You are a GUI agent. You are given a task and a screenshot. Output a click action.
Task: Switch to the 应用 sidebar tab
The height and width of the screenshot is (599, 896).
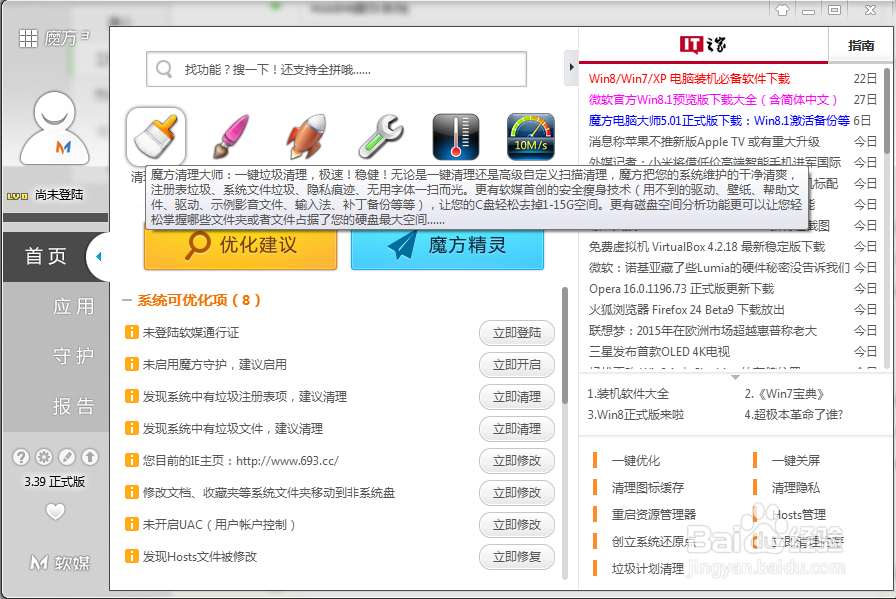click(x=73, y=306)
